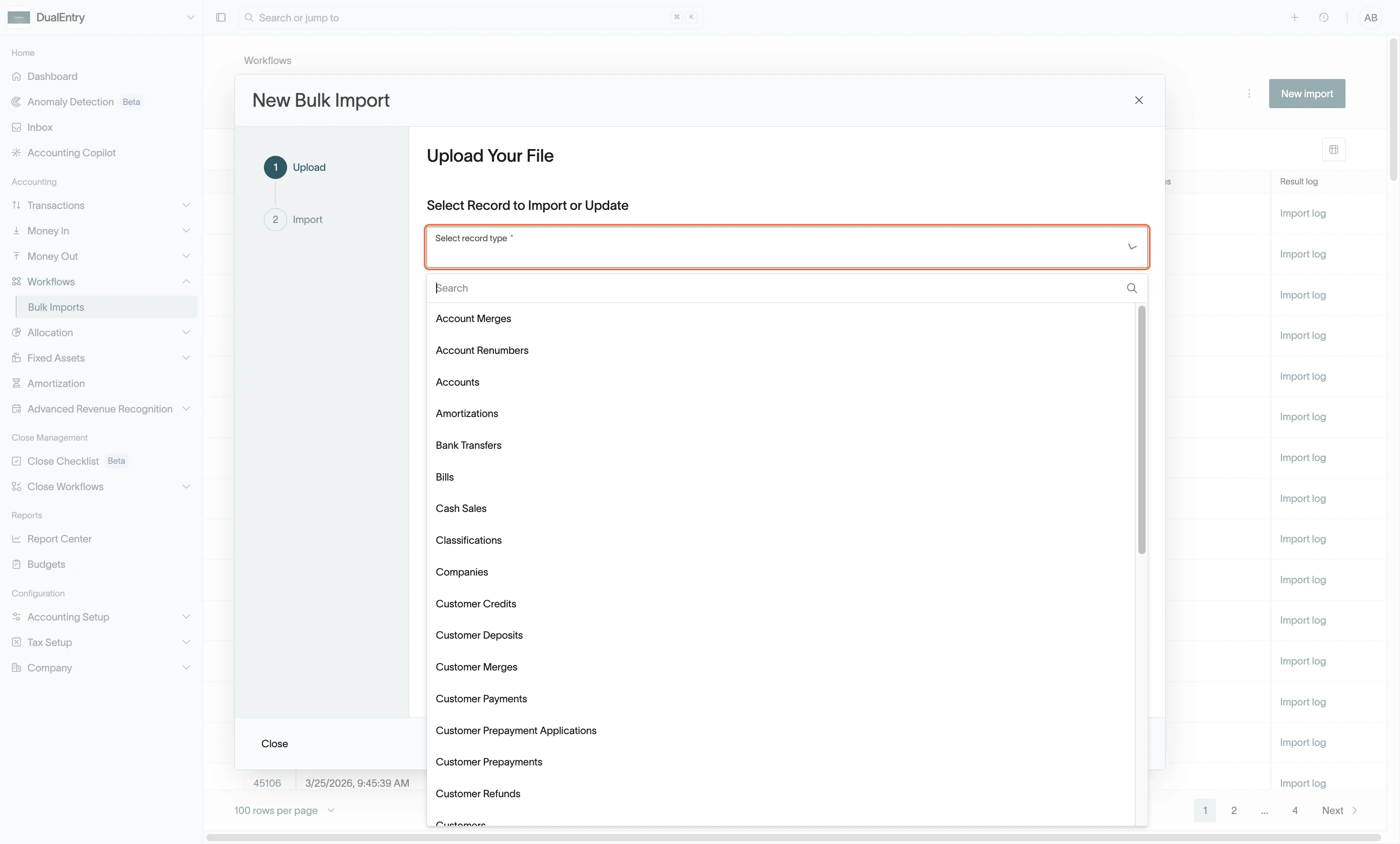
Task: Expand the Money Out chevron
Action: [x=186, y=256]
